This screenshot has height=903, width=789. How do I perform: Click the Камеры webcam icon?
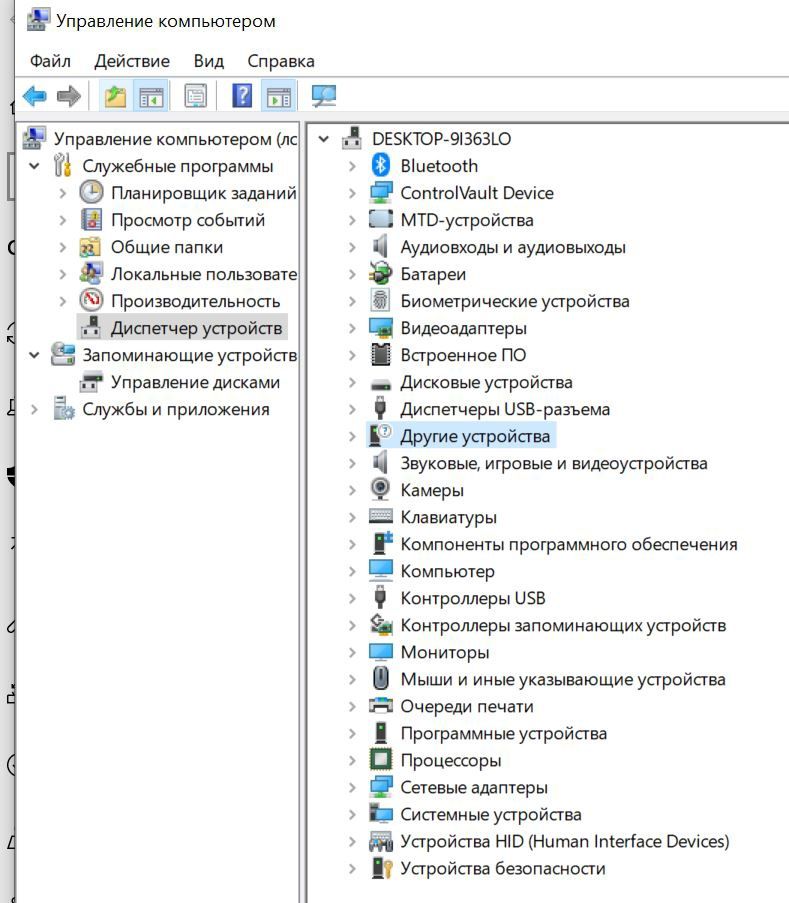pos(380,490)
